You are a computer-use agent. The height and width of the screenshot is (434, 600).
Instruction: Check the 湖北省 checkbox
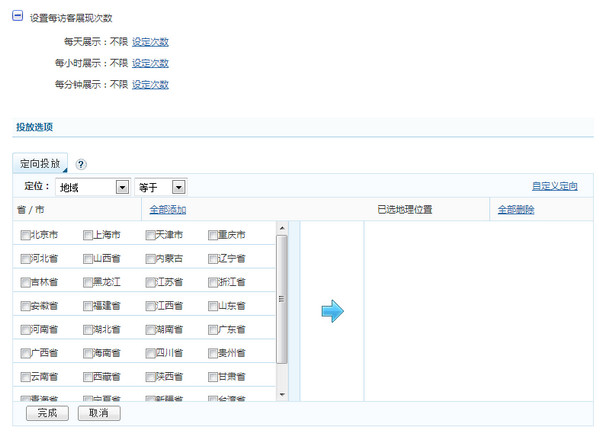click(x=88, y=330)
